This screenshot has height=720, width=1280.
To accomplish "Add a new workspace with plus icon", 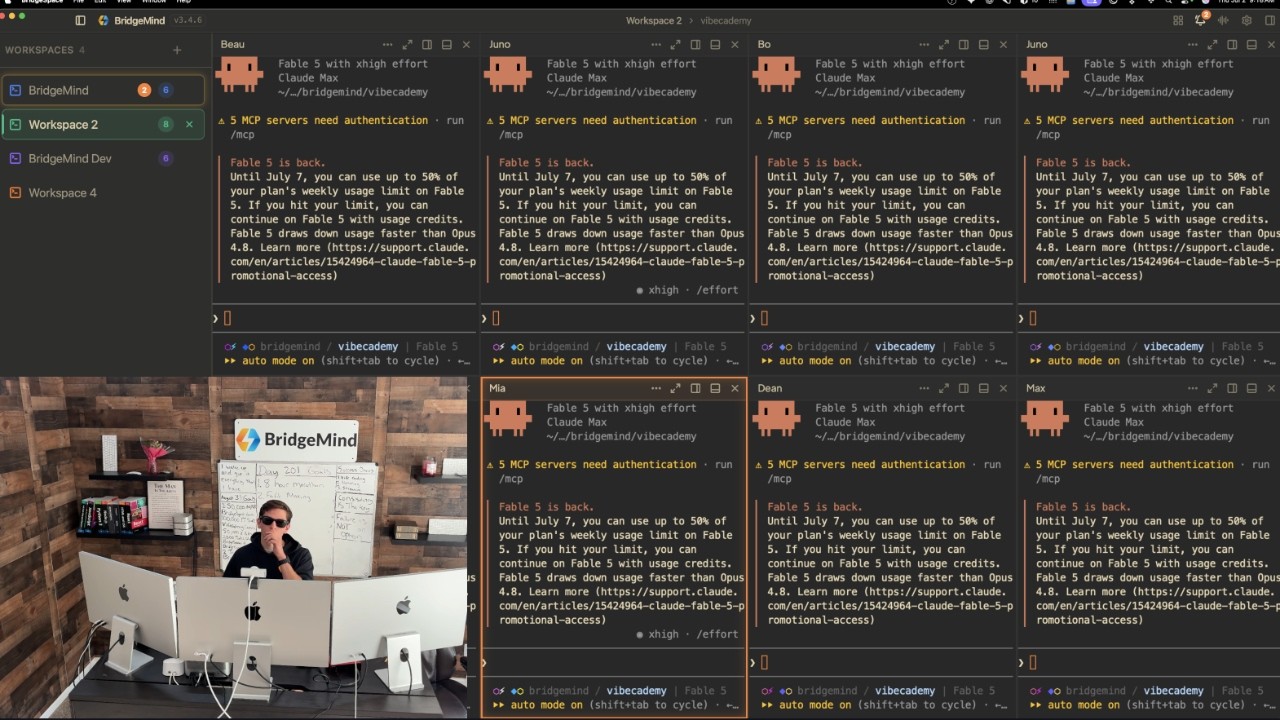I will [x=177, y=50].
